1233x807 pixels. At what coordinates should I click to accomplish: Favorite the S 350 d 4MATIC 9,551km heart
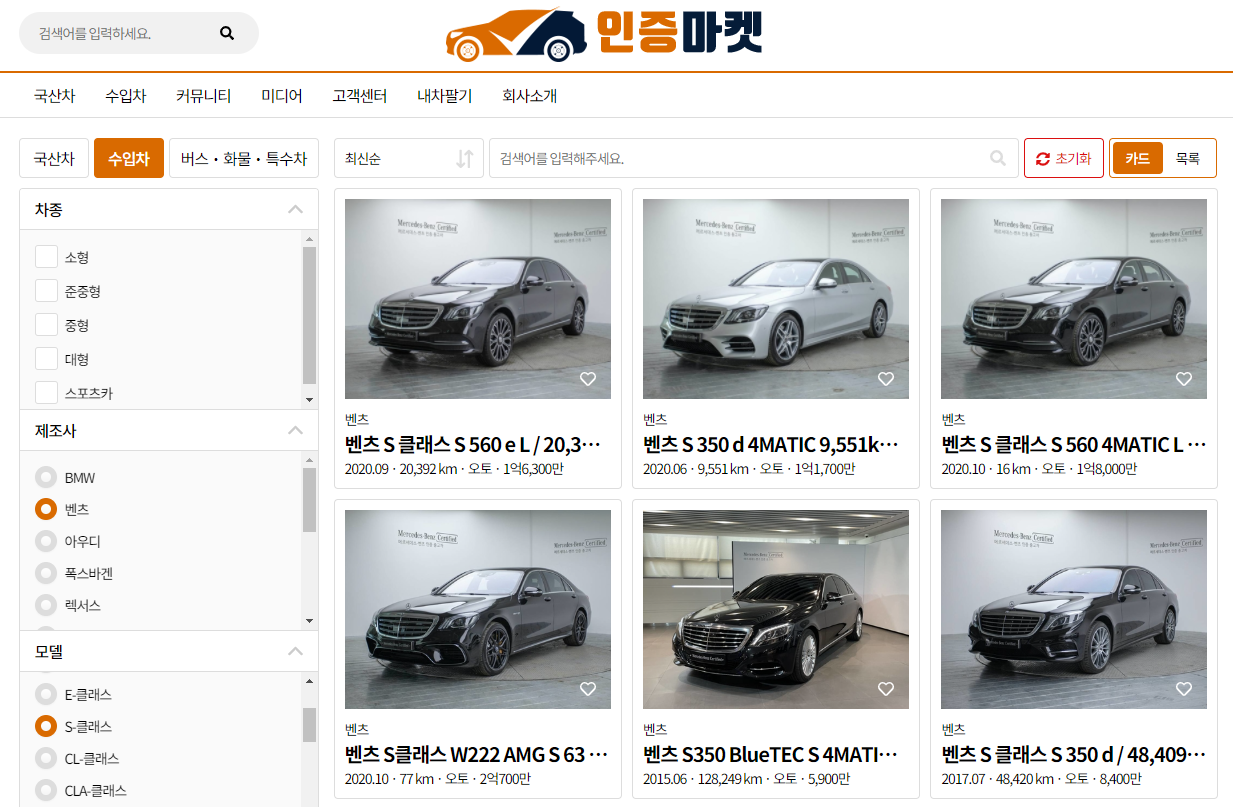pos(886,379)
